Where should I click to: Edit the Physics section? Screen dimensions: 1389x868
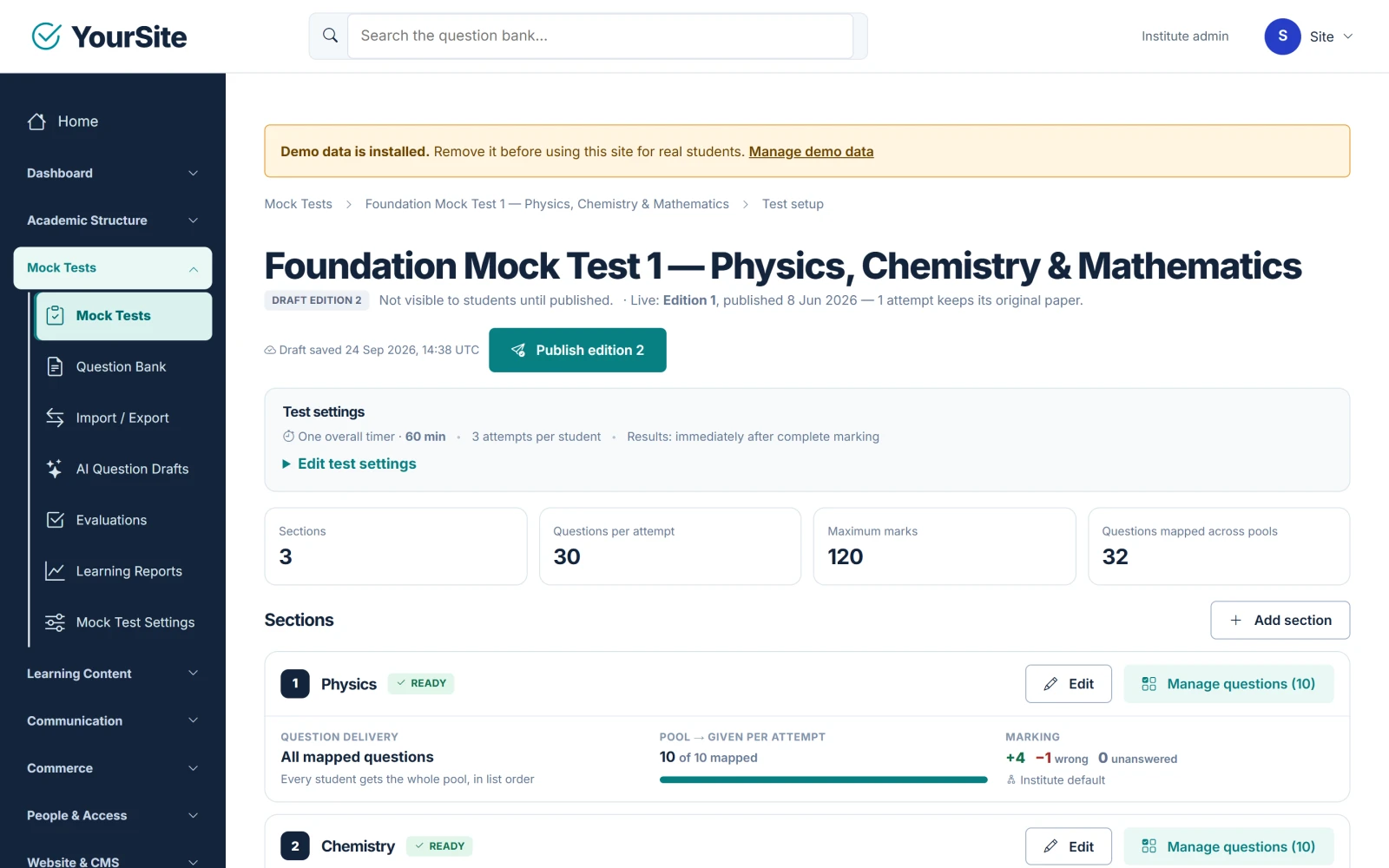pos(1068,684)
